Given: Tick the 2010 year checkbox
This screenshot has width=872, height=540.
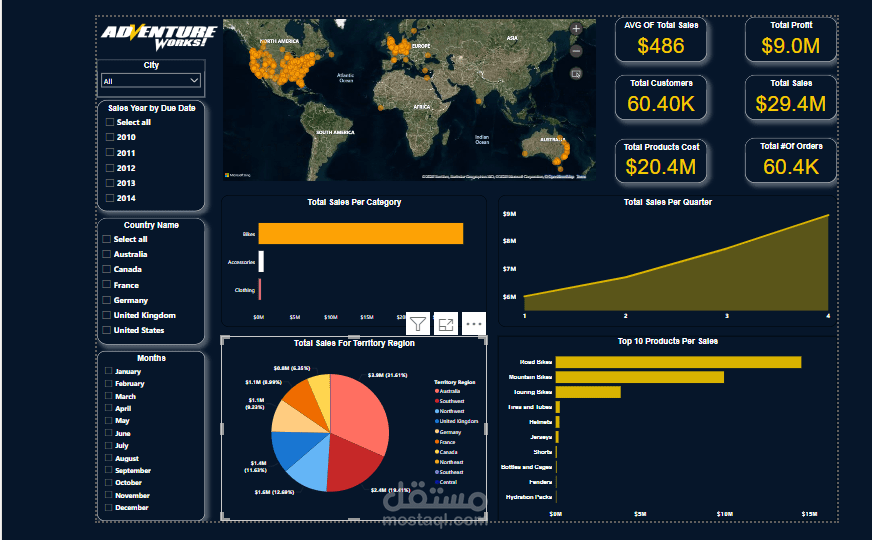Looking at the screenshot, I should tap(110, 137).
